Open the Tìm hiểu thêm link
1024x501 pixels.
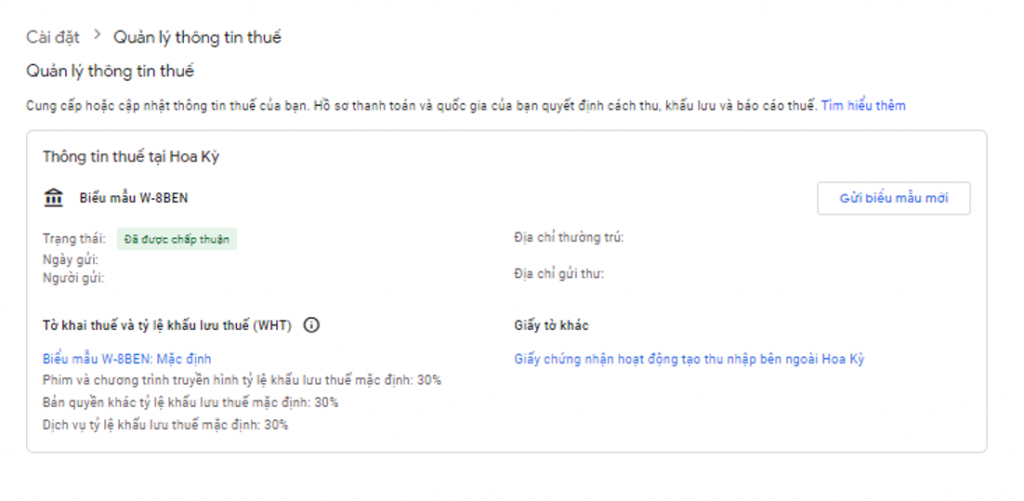pos(863,105)
